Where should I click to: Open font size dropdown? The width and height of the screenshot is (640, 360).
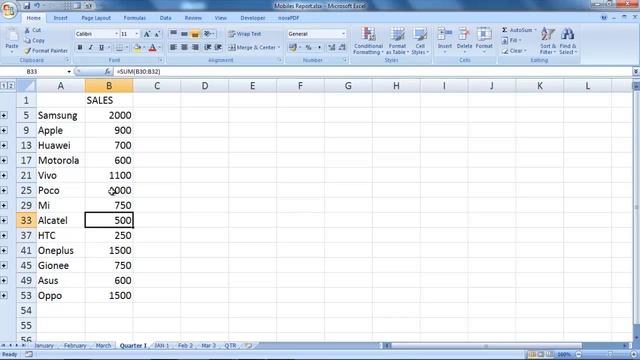pos(137,34)
